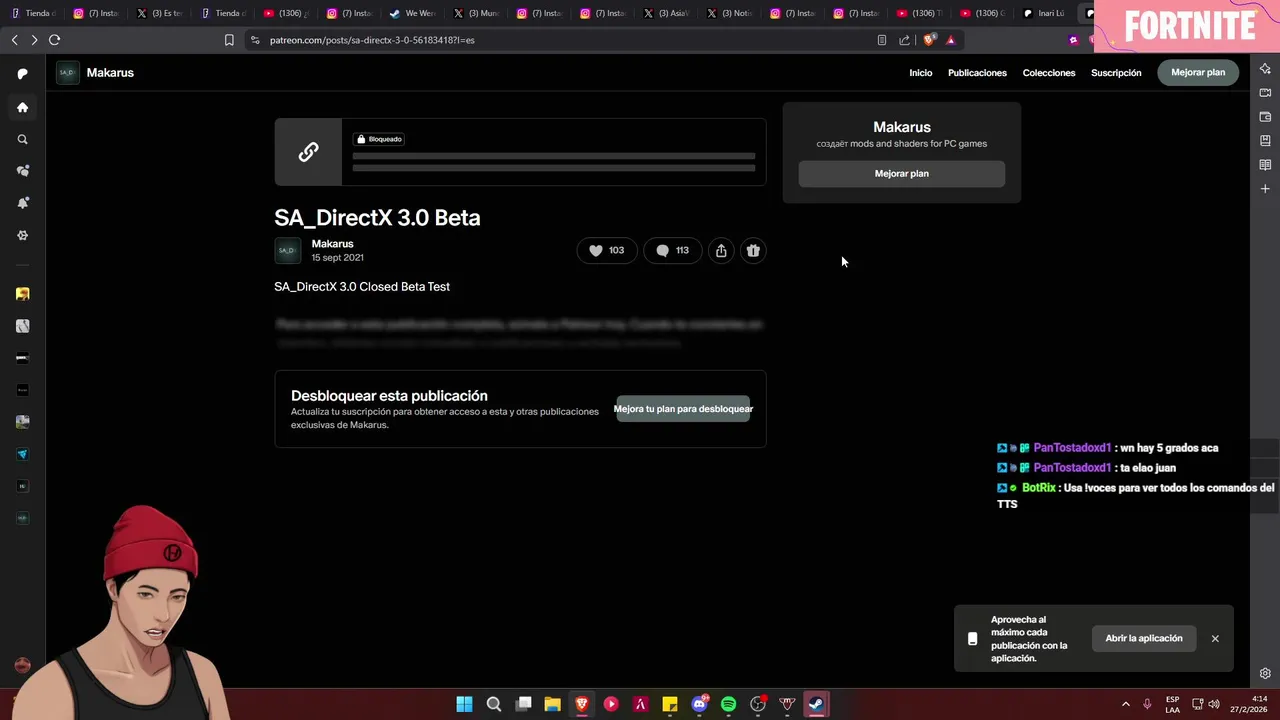Like the post with 103 hearts
Viewport: 1280px width, 720px height.
point(606,251)
